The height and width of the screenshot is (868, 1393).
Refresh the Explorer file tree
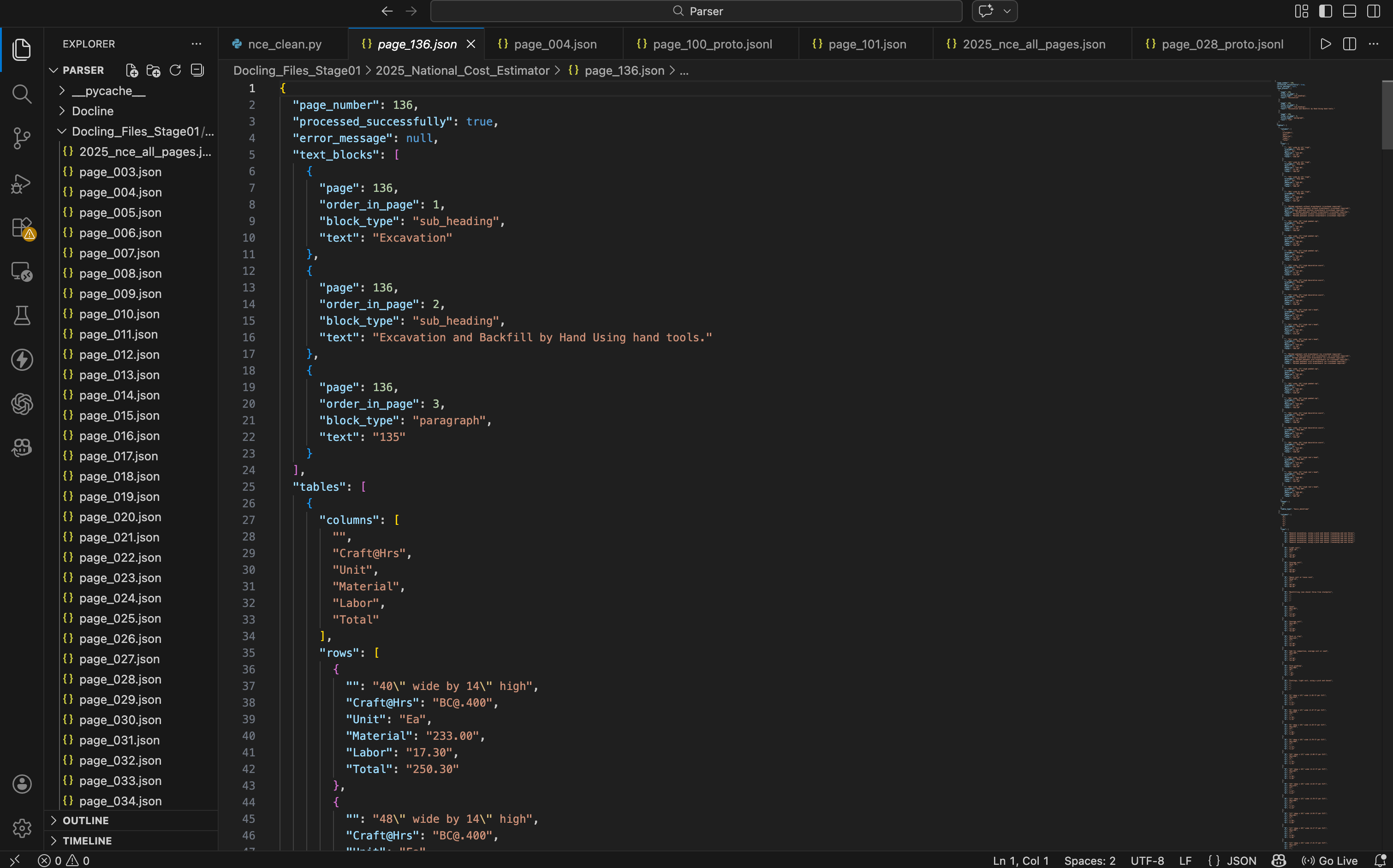point(175,70)
